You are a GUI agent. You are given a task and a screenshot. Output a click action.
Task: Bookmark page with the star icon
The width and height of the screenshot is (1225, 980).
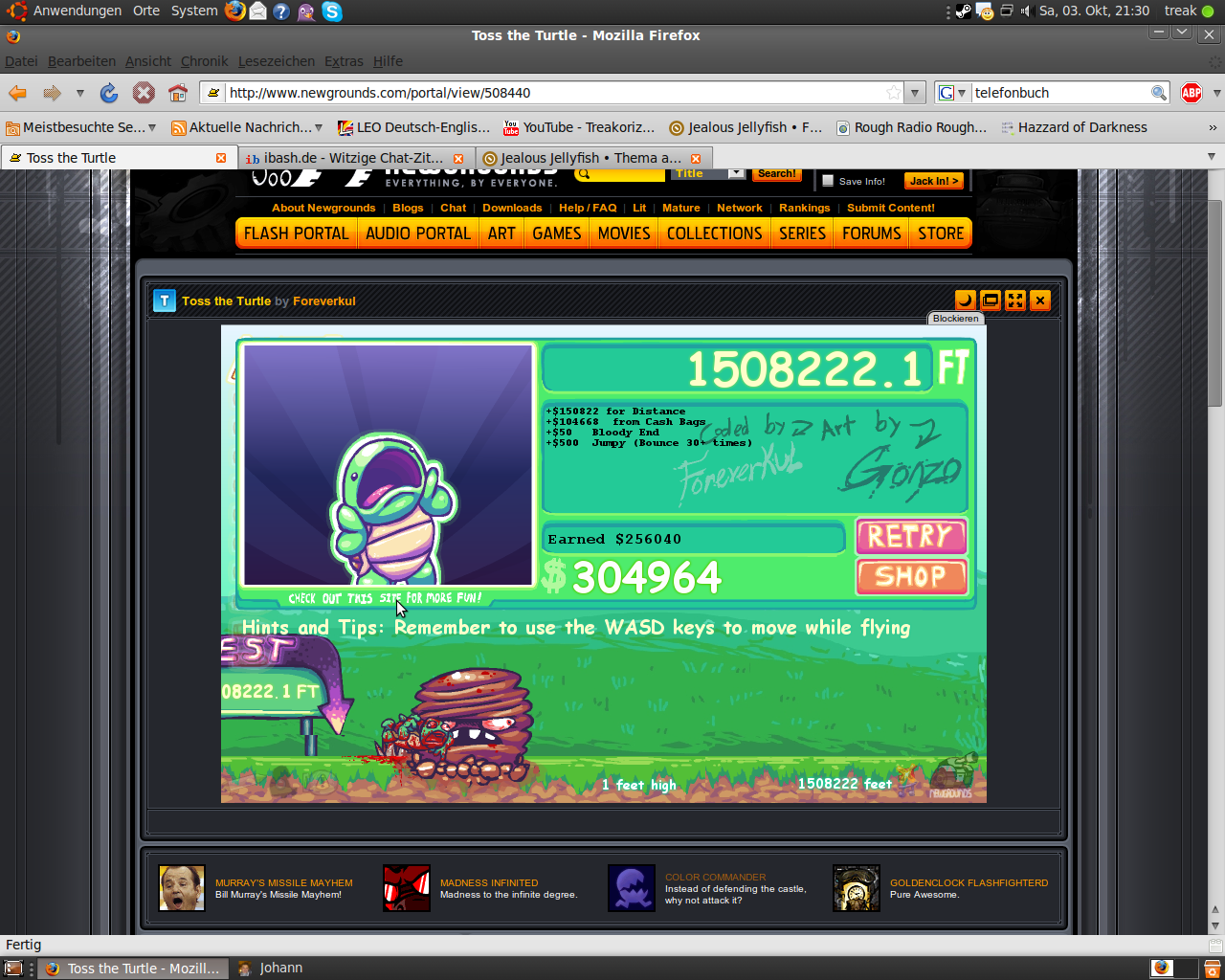click(x=894, y=93)
